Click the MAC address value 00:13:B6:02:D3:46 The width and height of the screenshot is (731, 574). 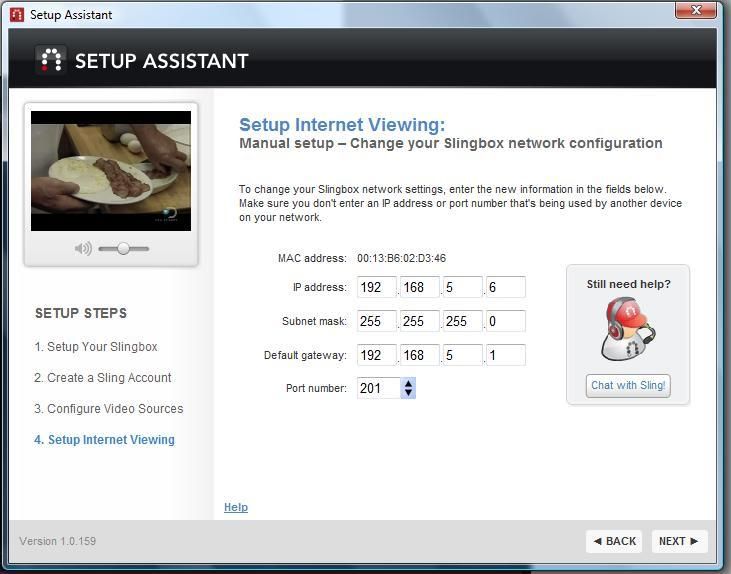click(x=401, y=258)
